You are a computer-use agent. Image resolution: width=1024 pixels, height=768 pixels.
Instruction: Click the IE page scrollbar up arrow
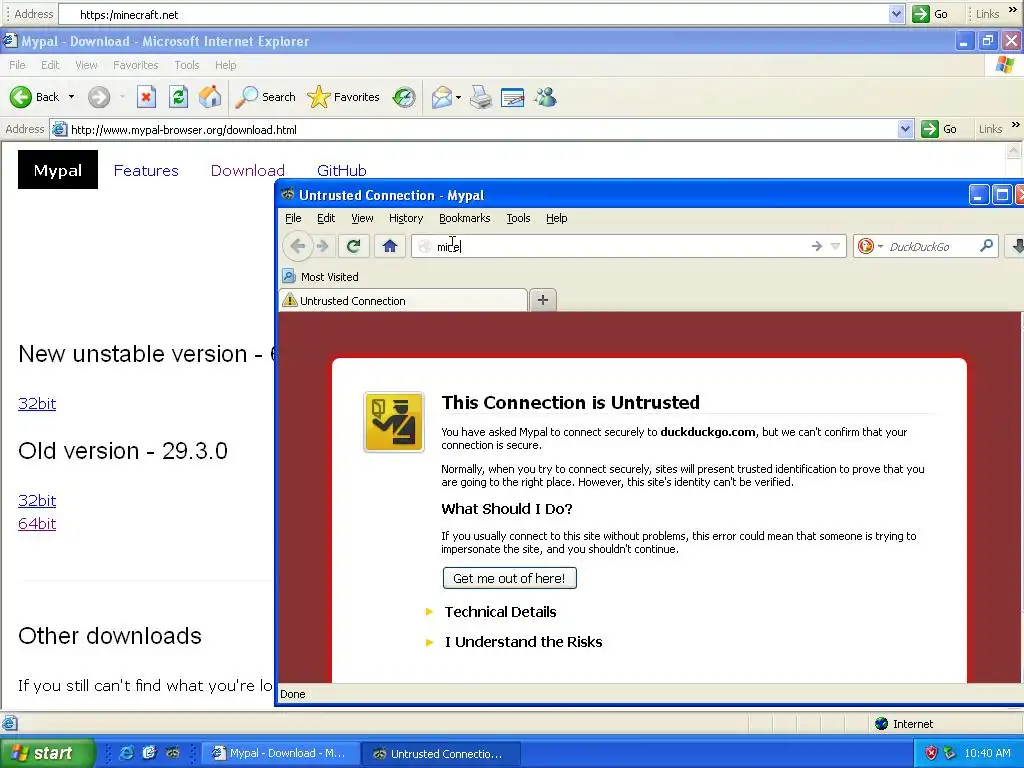(x=1014, y=151)
